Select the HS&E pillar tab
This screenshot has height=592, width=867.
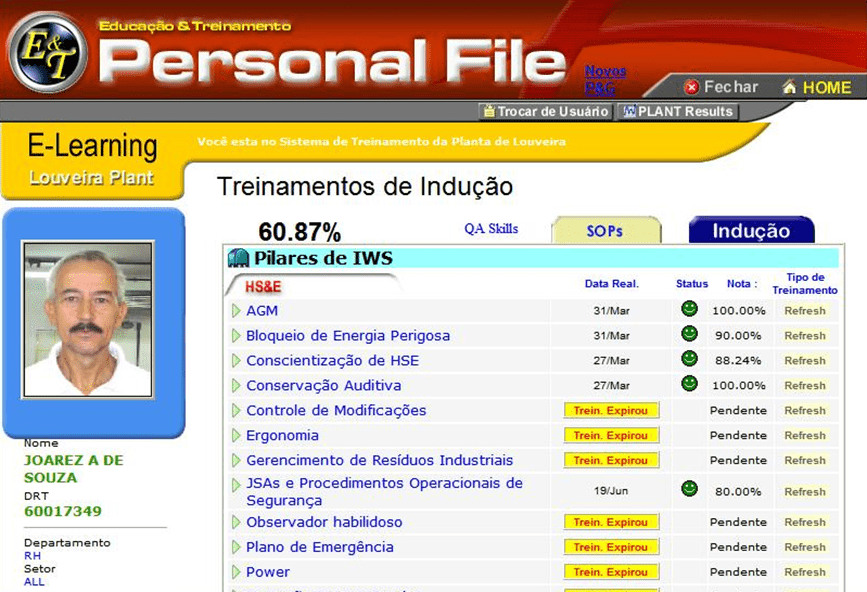264,287
